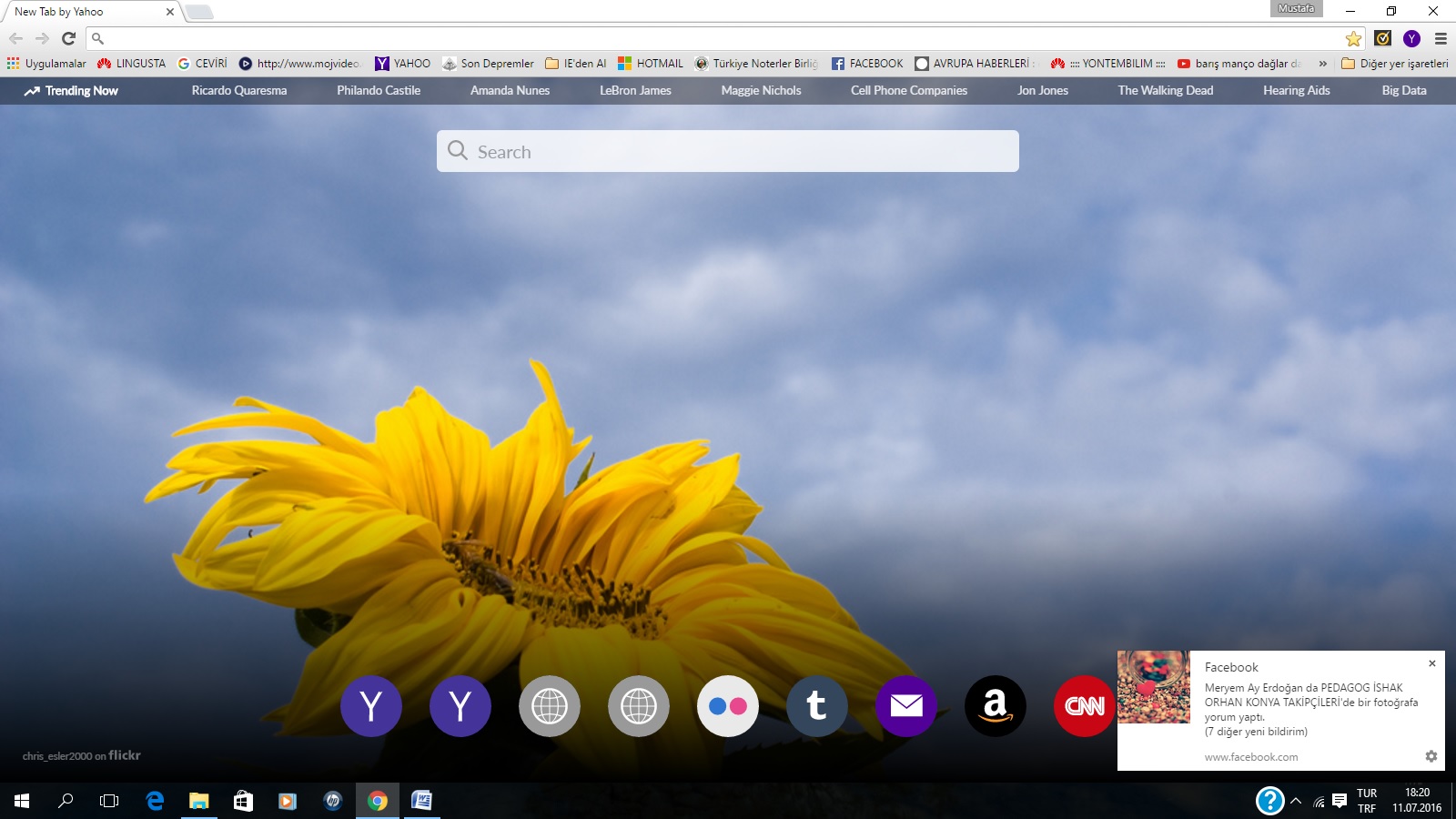The image size is (1456, 819).
Task: Open HOTMAIL bookmark
Action: tap(651, 64)
